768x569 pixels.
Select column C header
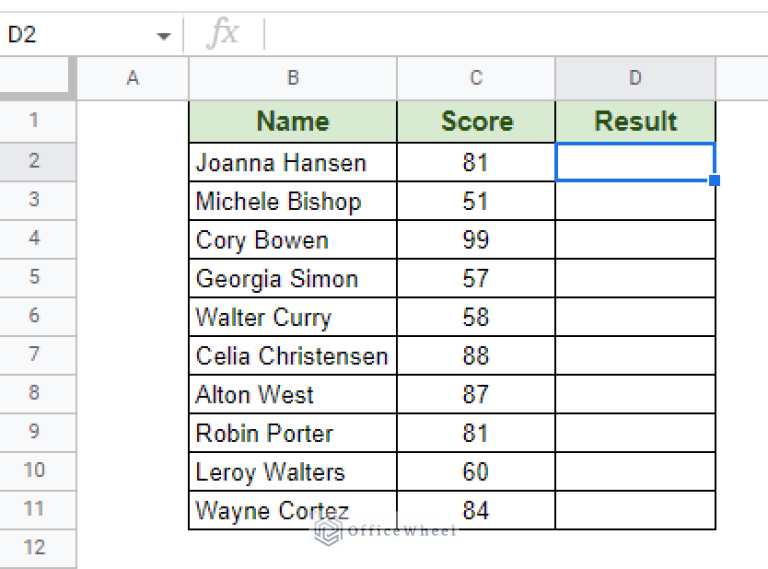(x=476, y=78)
